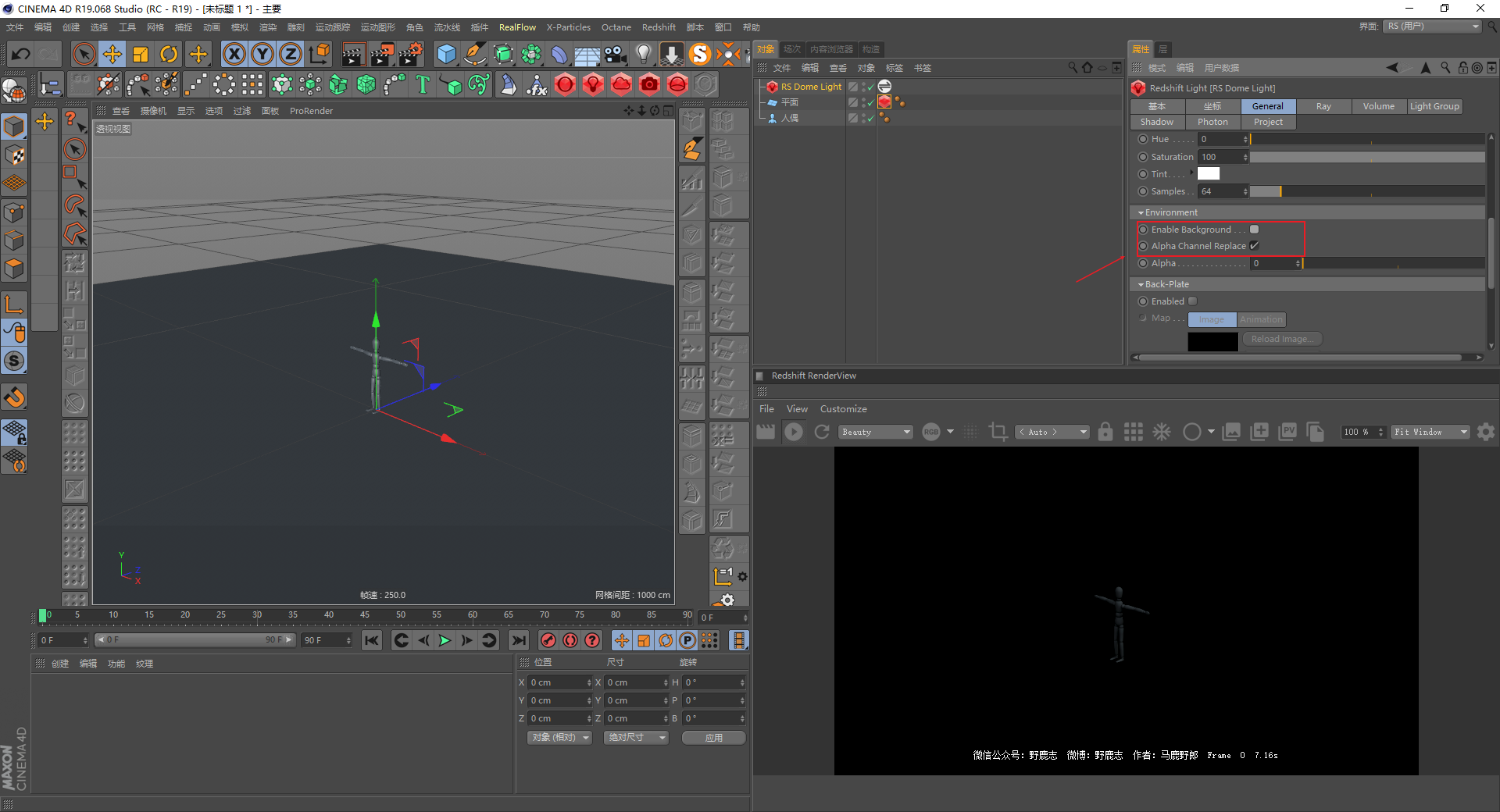Open the RealFlow menu
This screenshot has height=812, width=1500.
click(517, 27)
